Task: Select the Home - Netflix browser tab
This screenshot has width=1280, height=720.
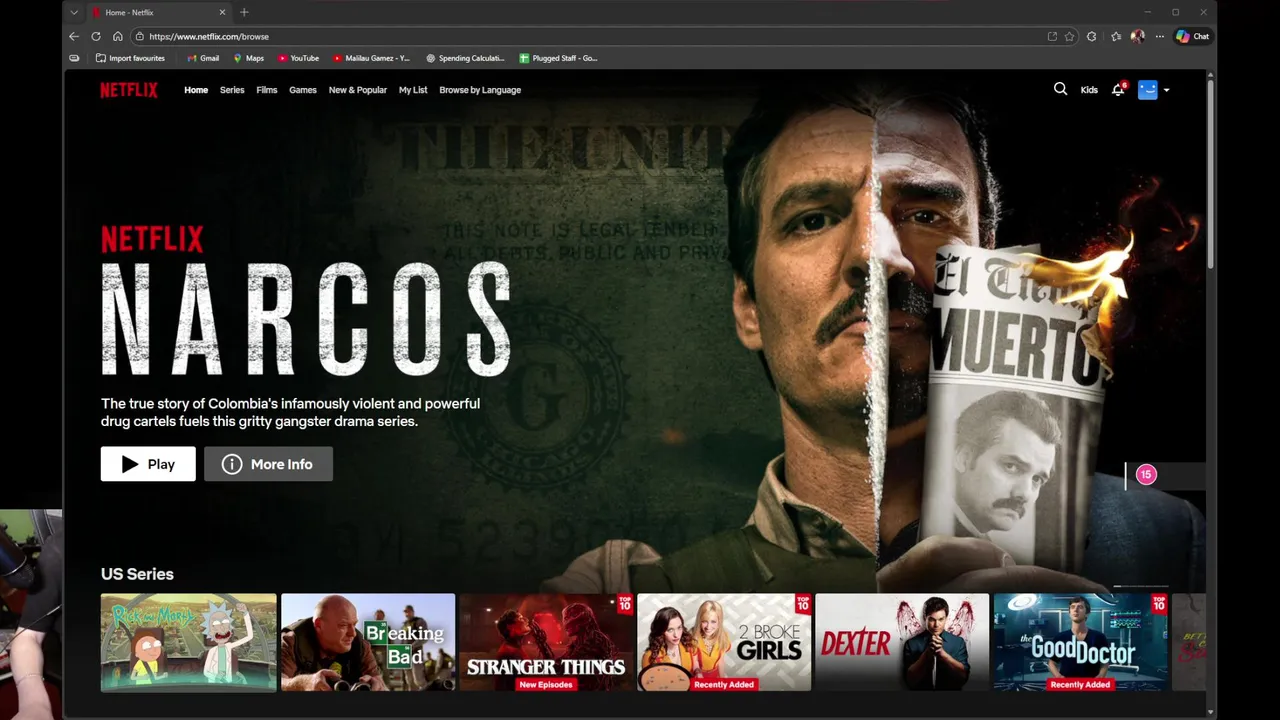Action: click(x=158, y=12)
